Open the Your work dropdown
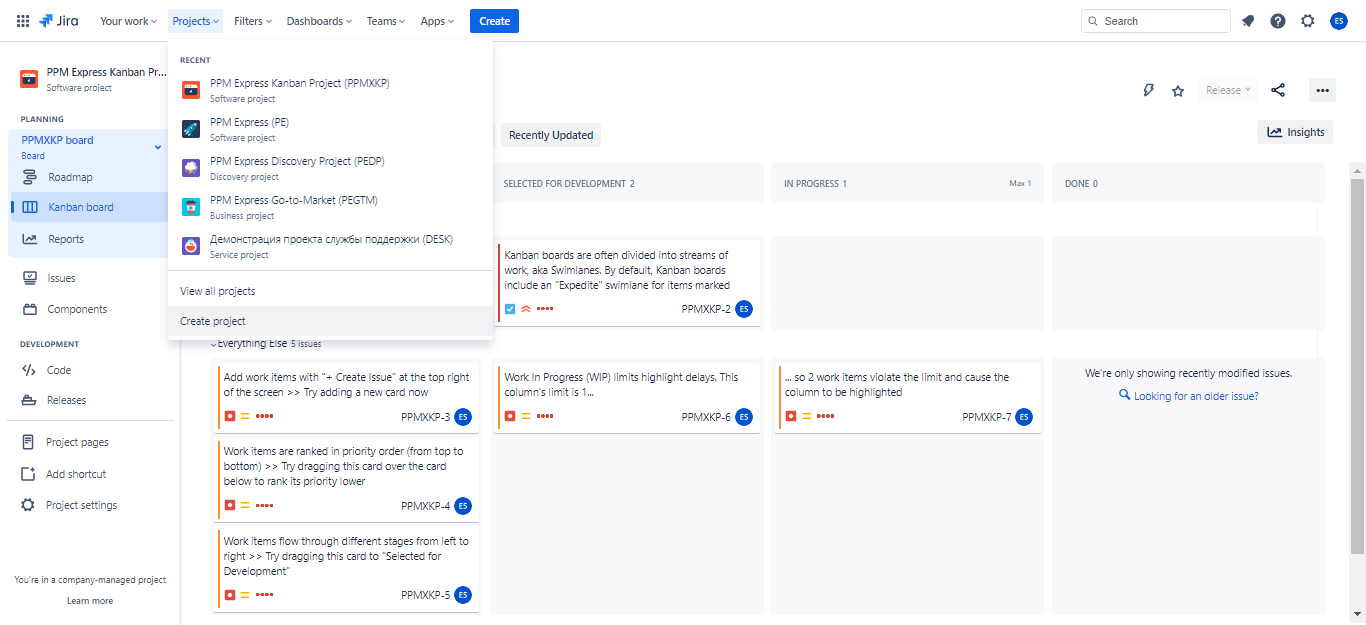Viewport: 1366px width, 625px height. click(x=128, y=21)
